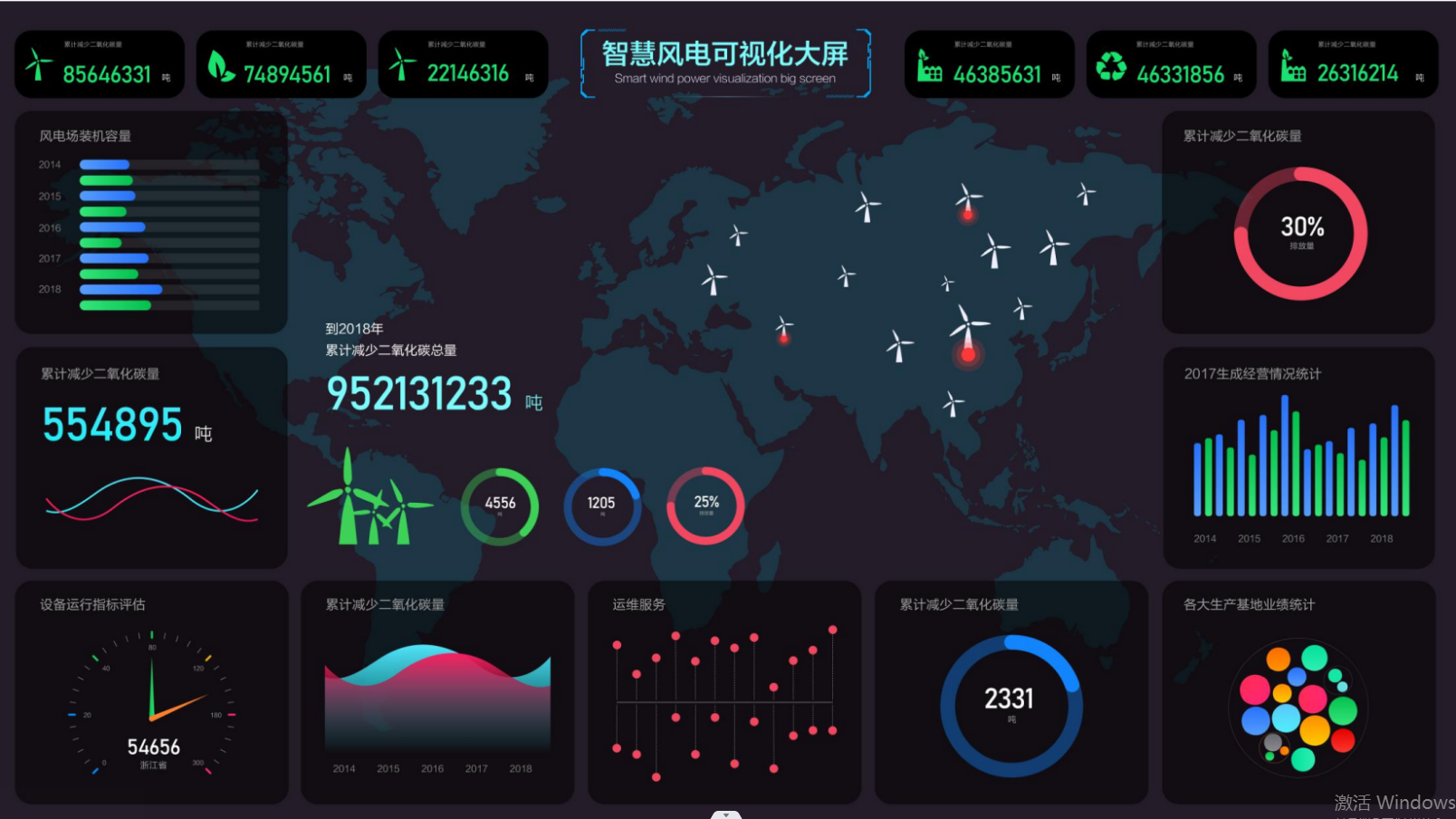The height and width of the screenshot is (819, 1456).
Task: Click the Smart wind power visualization subtitle
Action: 725,79
